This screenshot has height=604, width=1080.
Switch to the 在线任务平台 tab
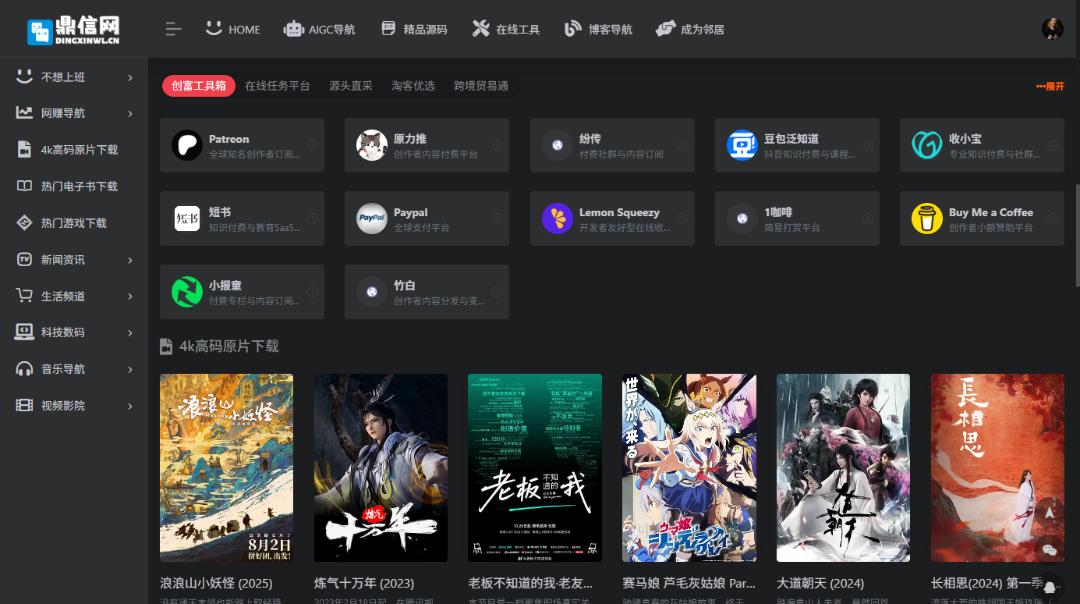pos(277,86)
